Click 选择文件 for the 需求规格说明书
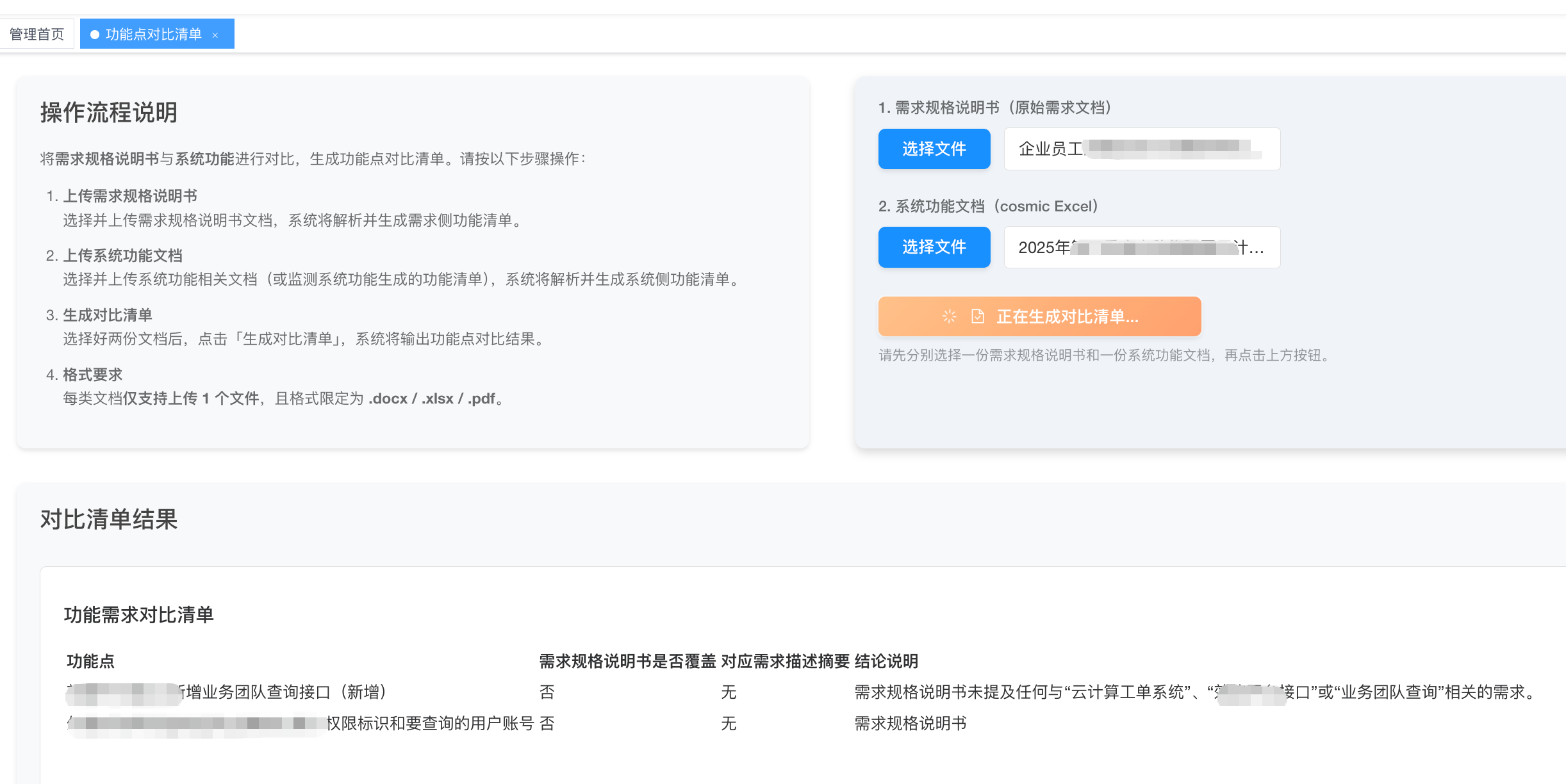 [x=934, y=149]
